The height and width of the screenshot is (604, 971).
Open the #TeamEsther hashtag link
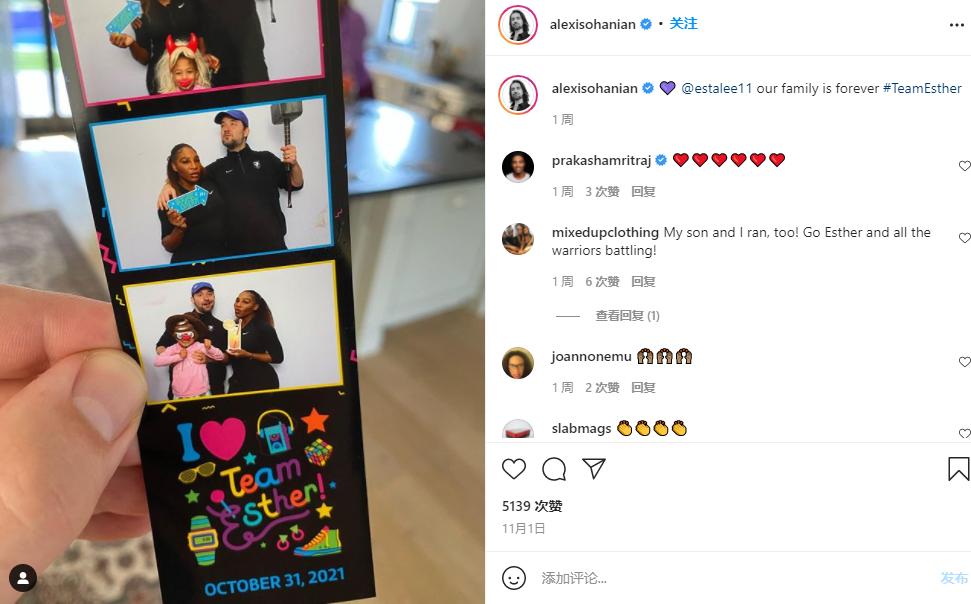point(922,88)
